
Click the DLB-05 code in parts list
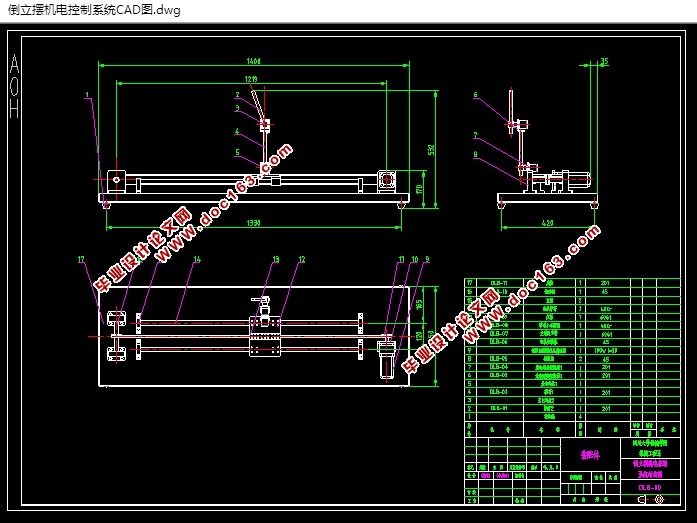coord(499,359)
